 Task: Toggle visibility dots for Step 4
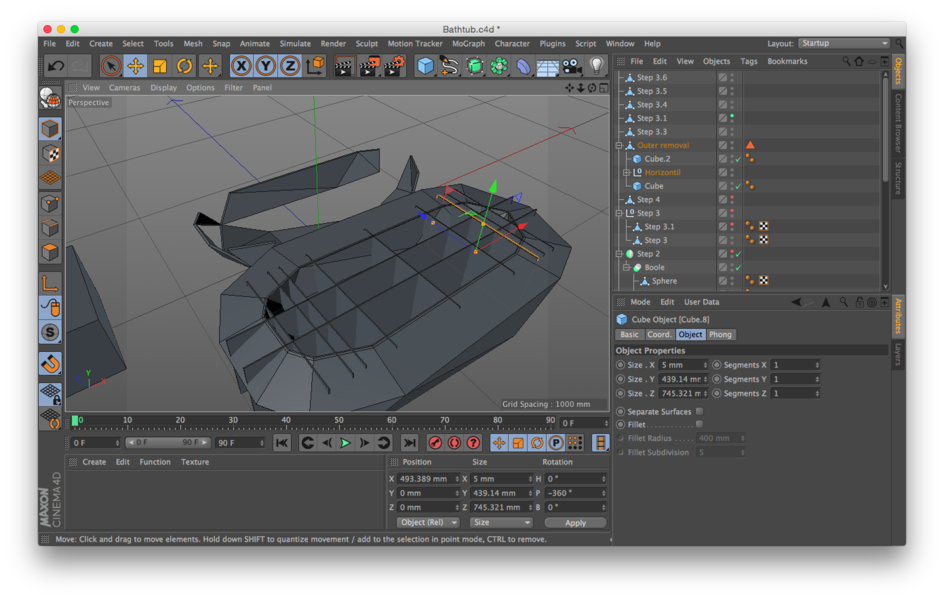(x=733, y=200)
